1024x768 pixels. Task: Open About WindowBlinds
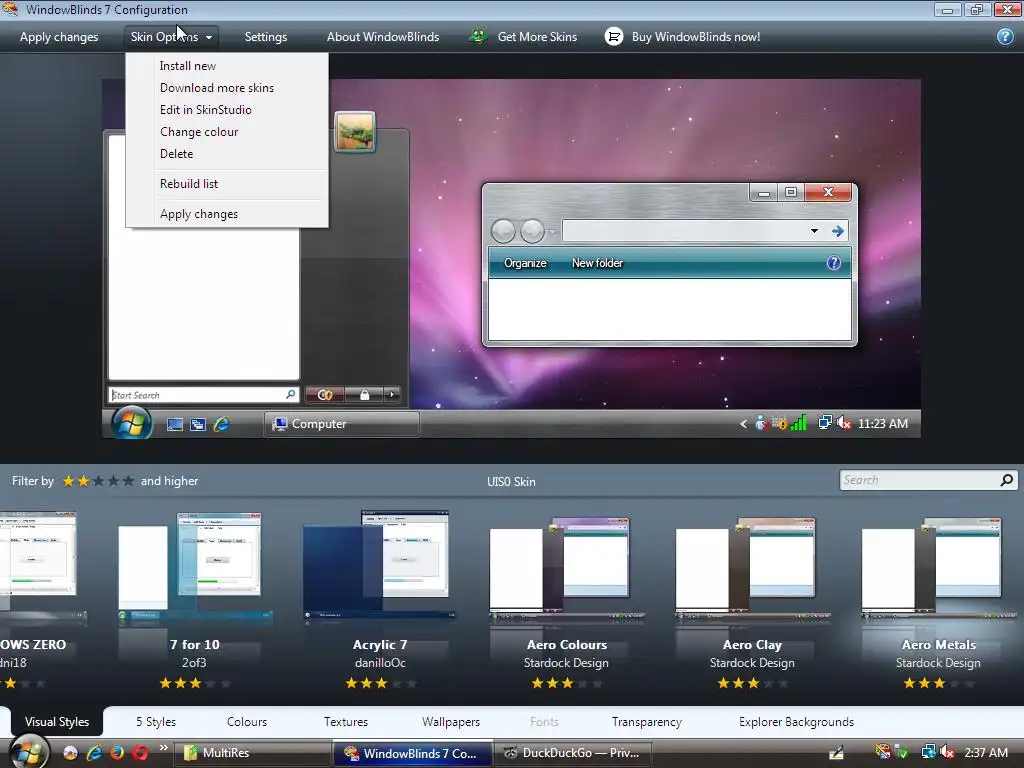[x=383, y=37]
